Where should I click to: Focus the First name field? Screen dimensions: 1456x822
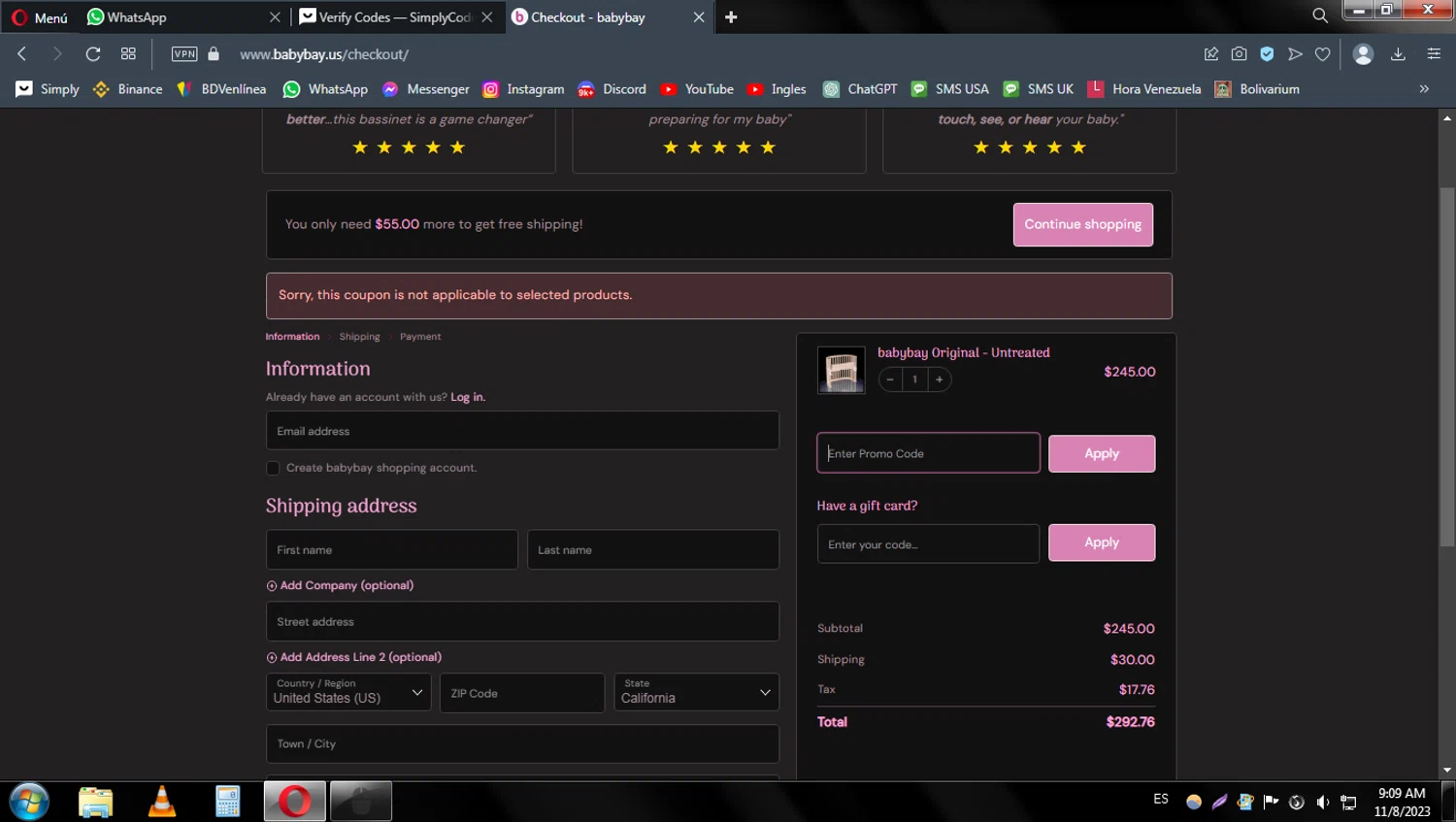(x=392, y=549)
